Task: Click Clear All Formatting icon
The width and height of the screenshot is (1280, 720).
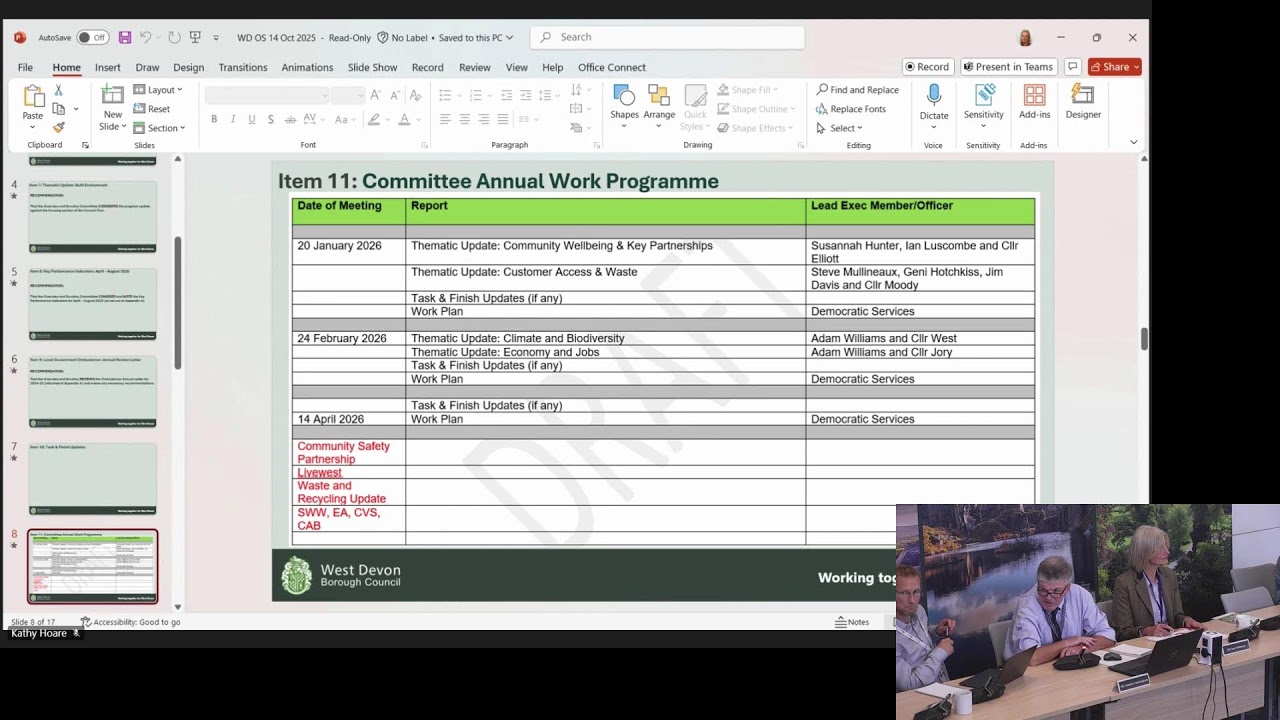Action: 415,95
